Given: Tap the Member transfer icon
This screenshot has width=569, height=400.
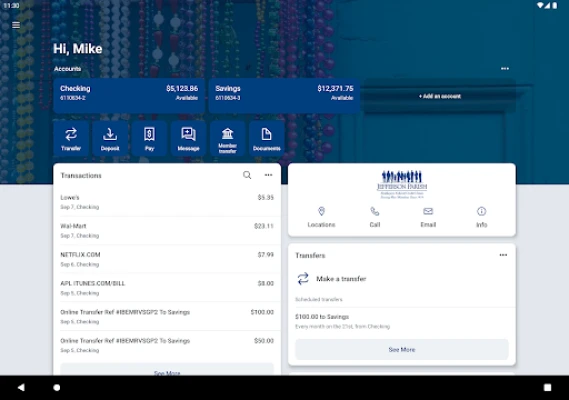Looking at the screenshot, I should (x=228, y=139).
